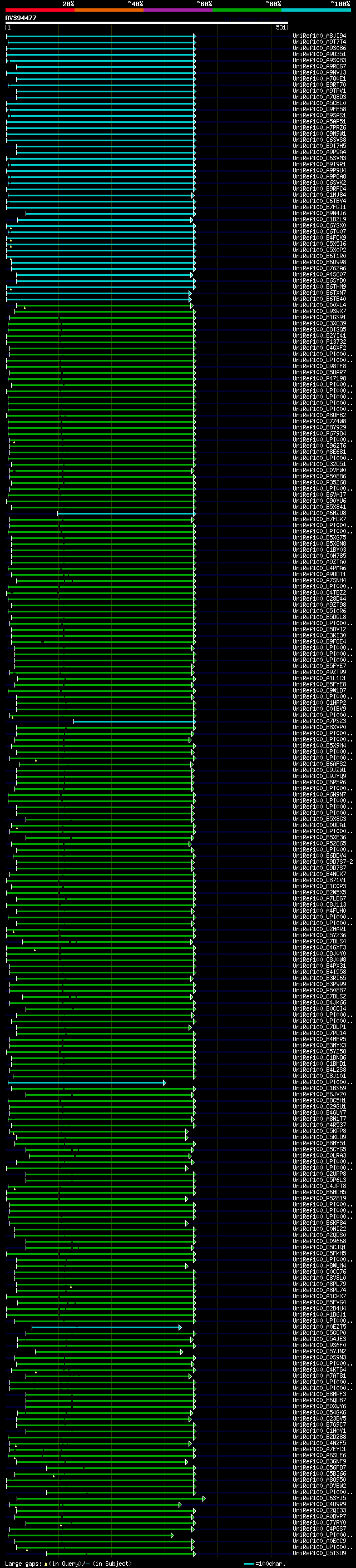Viewport: 356px width, 1568px height.
Task: Select hit label UniRef100_Q8J101
Action: [x=319, y=1076]
